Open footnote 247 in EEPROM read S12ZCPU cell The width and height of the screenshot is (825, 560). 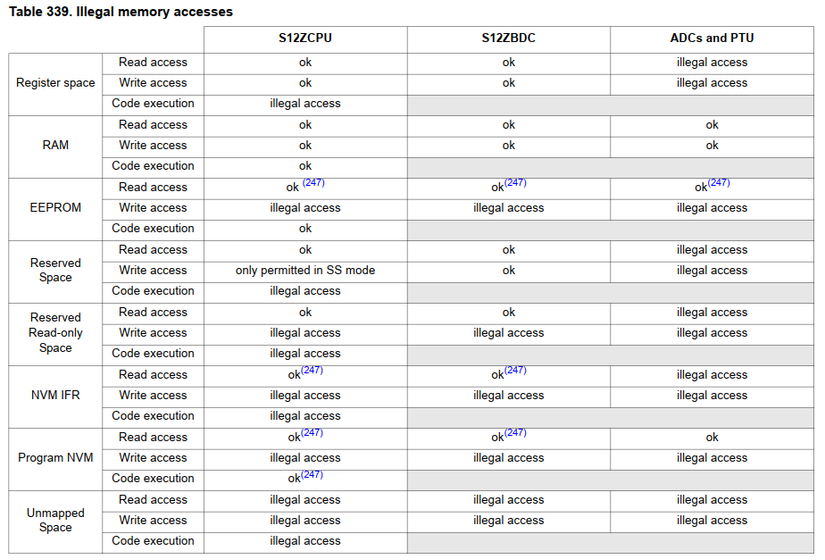tap(313, 184)
